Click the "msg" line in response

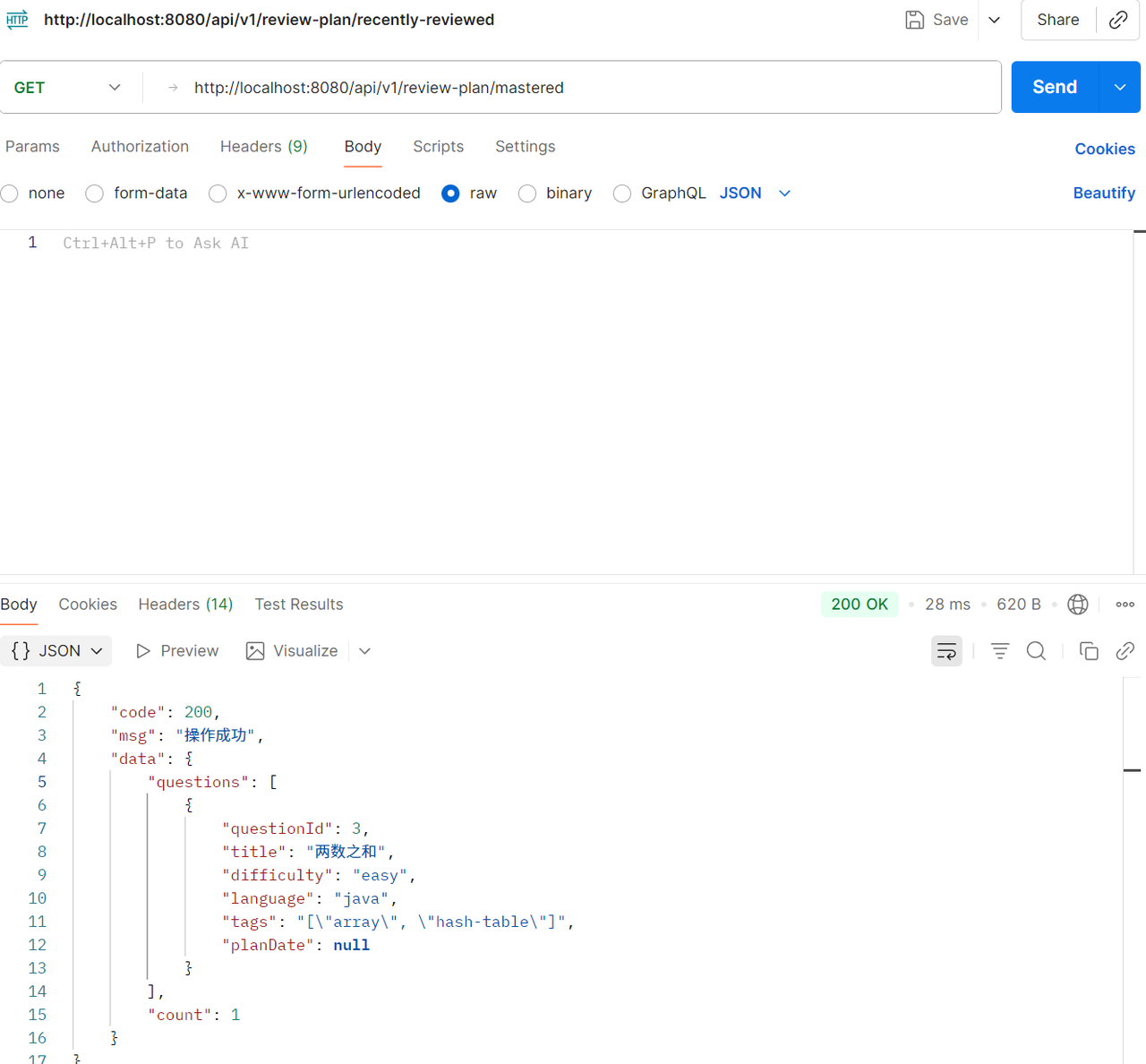point(187,735)
